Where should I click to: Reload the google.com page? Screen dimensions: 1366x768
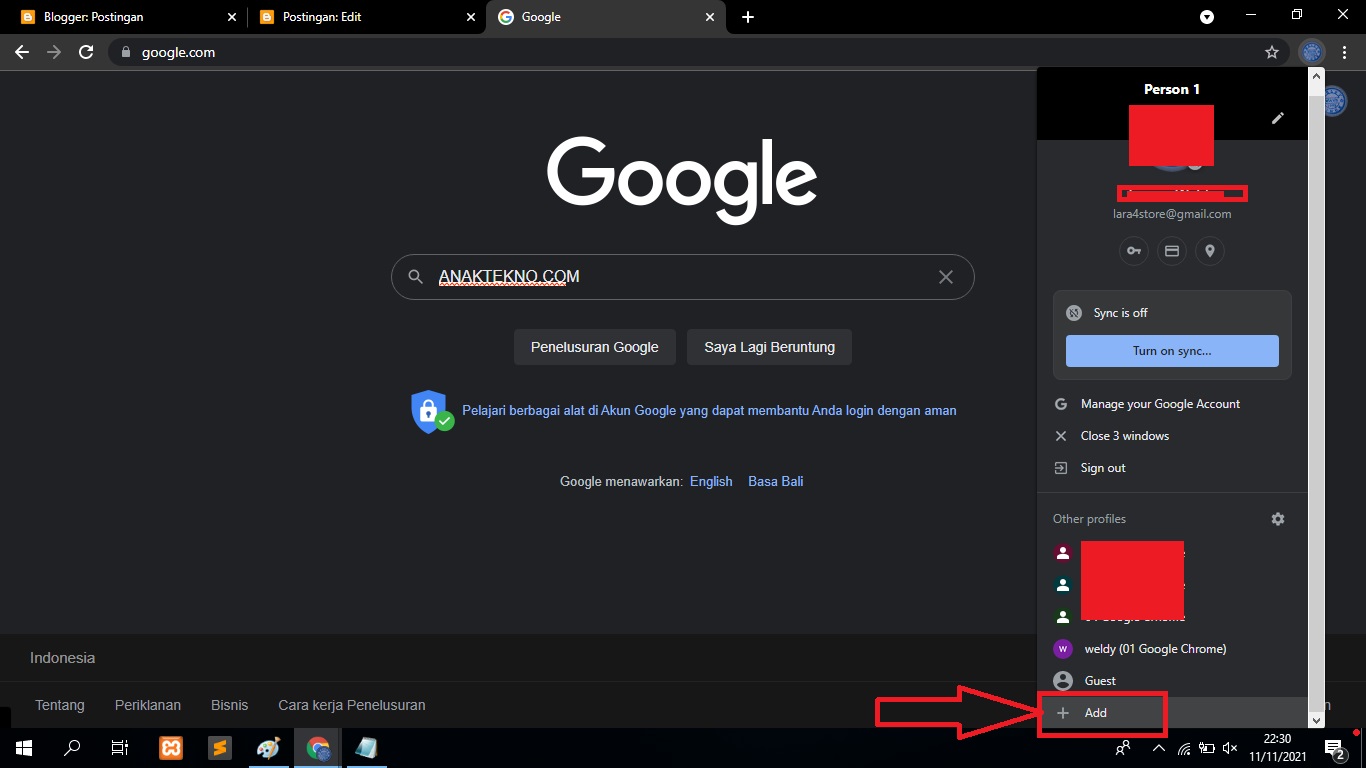pos(86,52)
